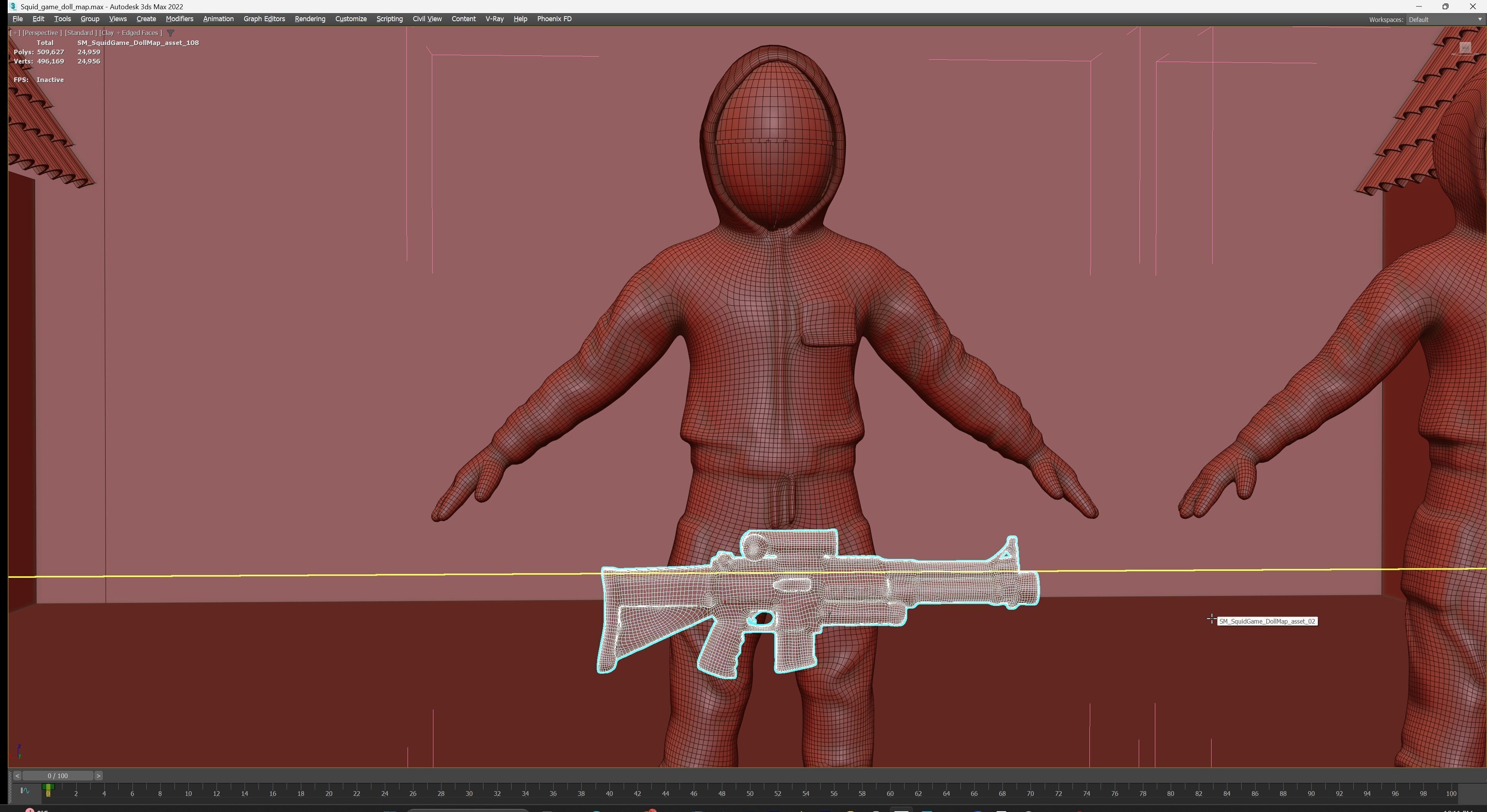Step to next frame with > button
Image resolution: width=1487 pixels, height=812 pixels.
coord(98,776)
